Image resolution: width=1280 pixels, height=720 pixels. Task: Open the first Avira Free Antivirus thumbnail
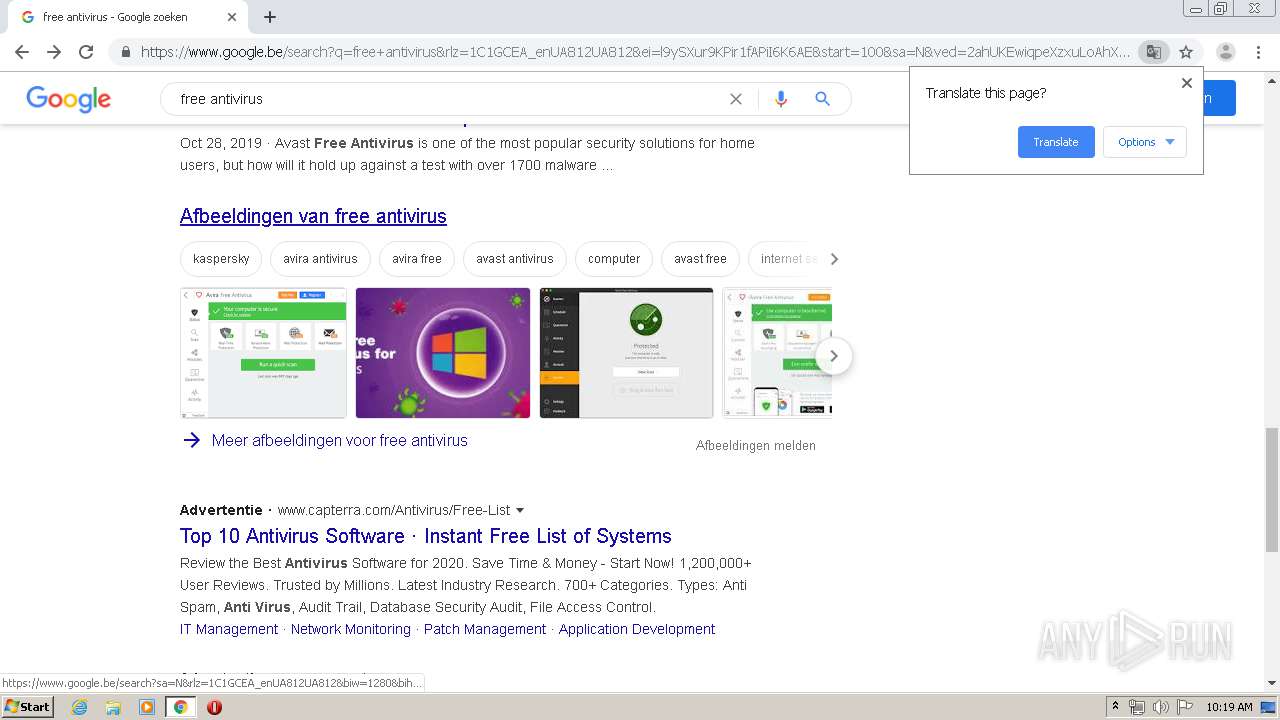click(x=263, y=353)
